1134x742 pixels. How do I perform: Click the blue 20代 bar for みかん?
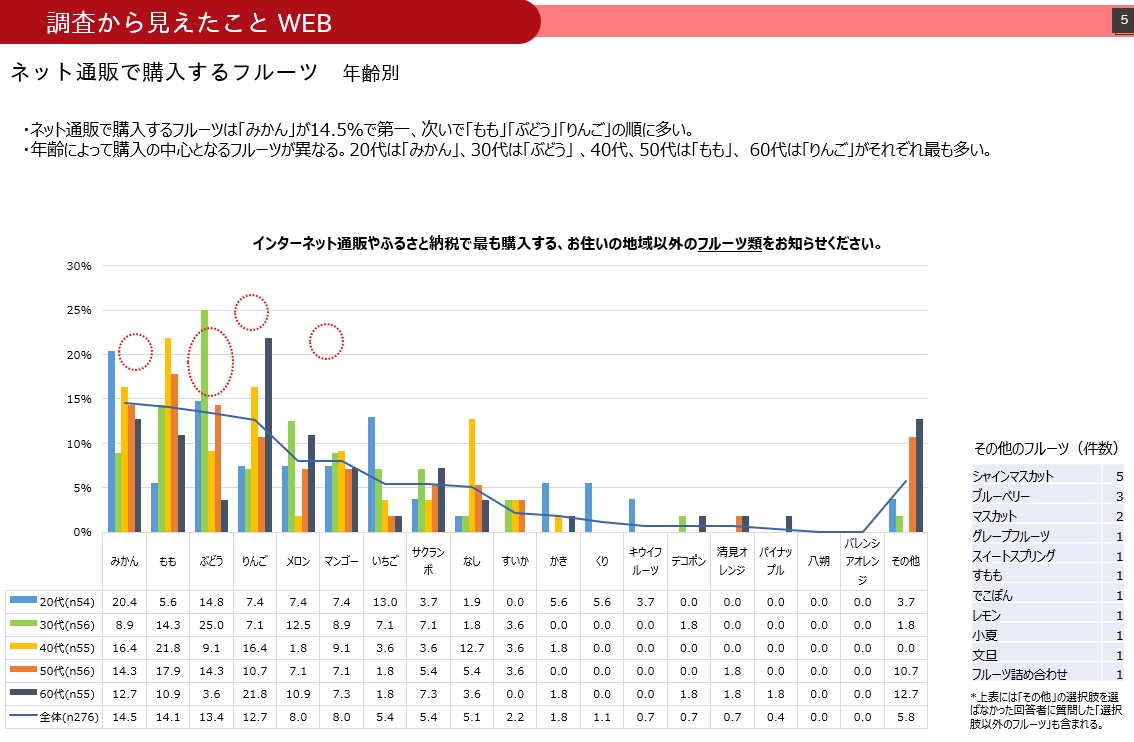(111, 441)
